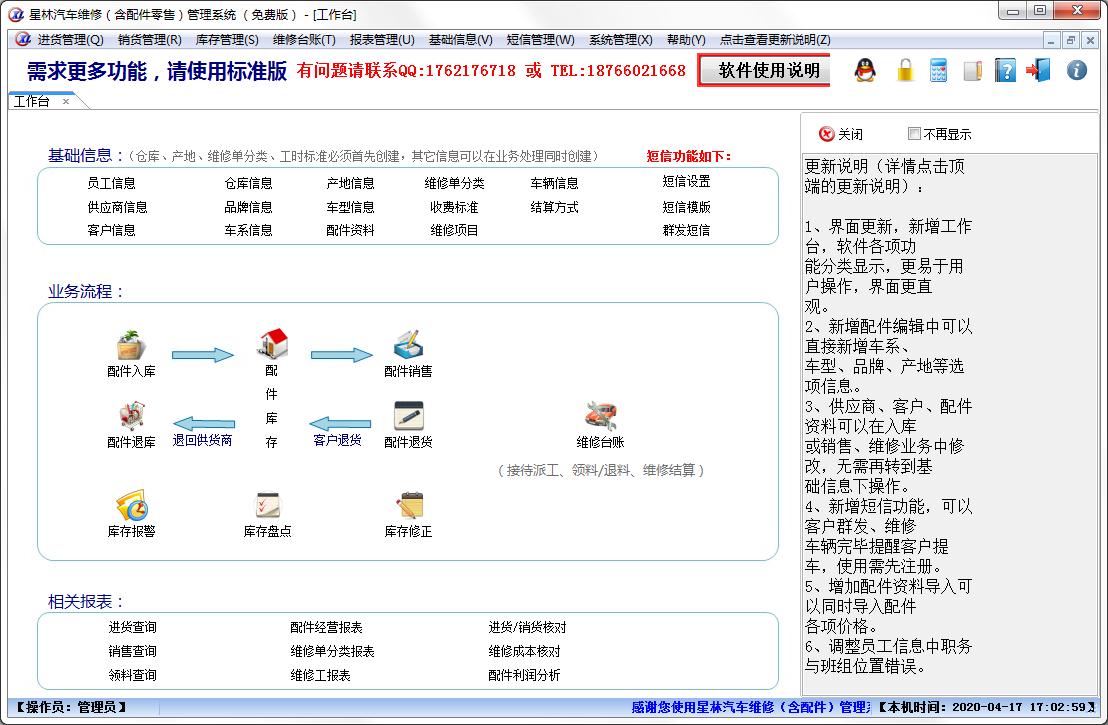The height and width of the screenshot is (725, 1108).
Task: Open the 短信管理(W) menu
Action: 541,40
